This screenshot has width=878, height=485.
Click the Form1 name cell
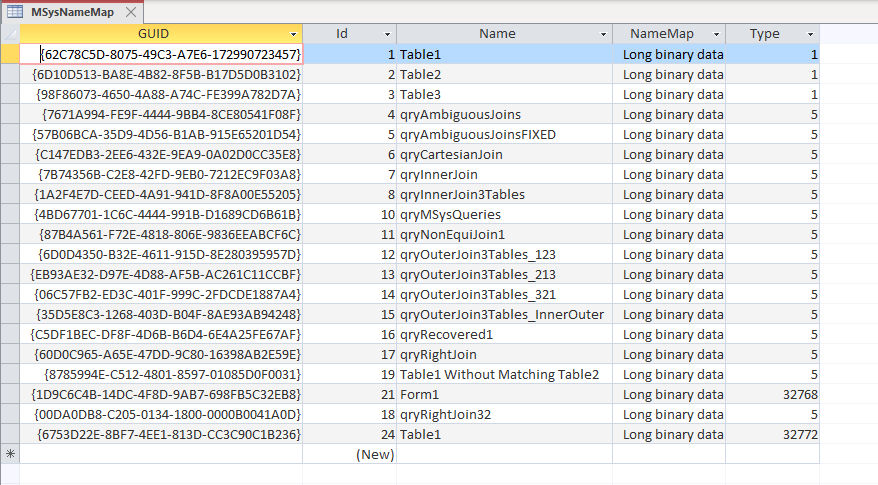click(505, 394)
